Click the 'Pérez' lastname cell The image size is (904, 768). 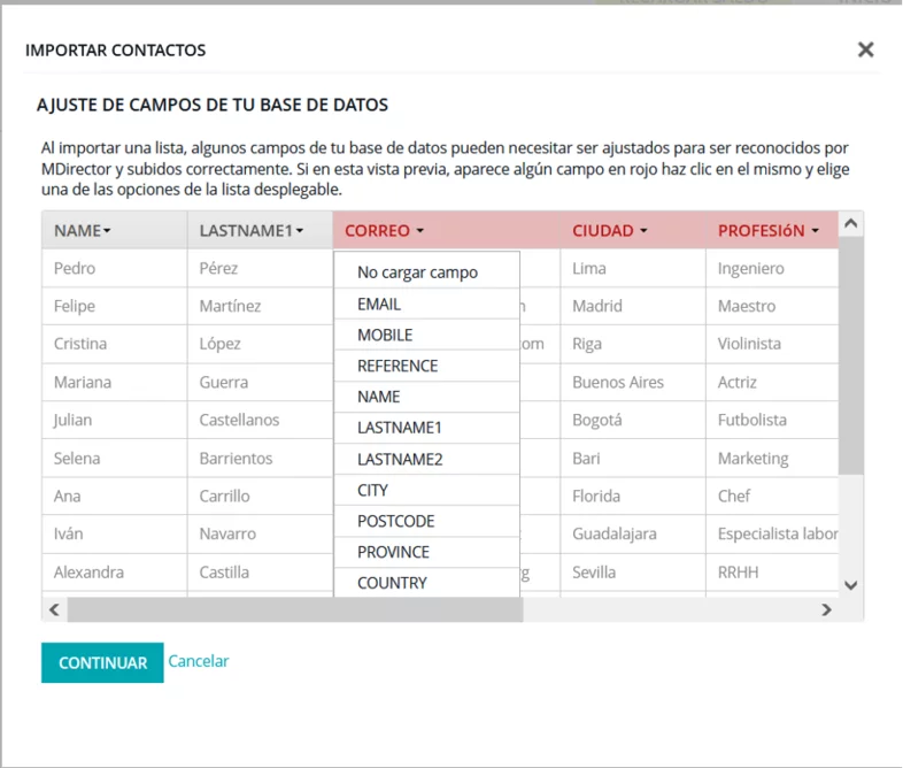tap(260, 268)
